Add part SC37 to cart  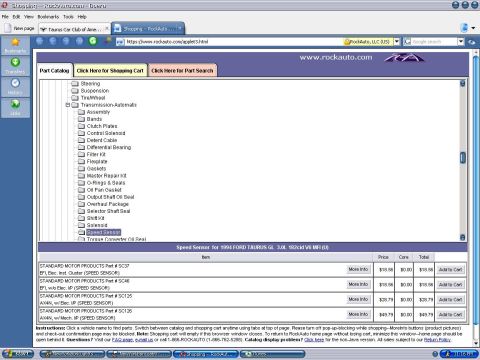(x=450, y=270)
